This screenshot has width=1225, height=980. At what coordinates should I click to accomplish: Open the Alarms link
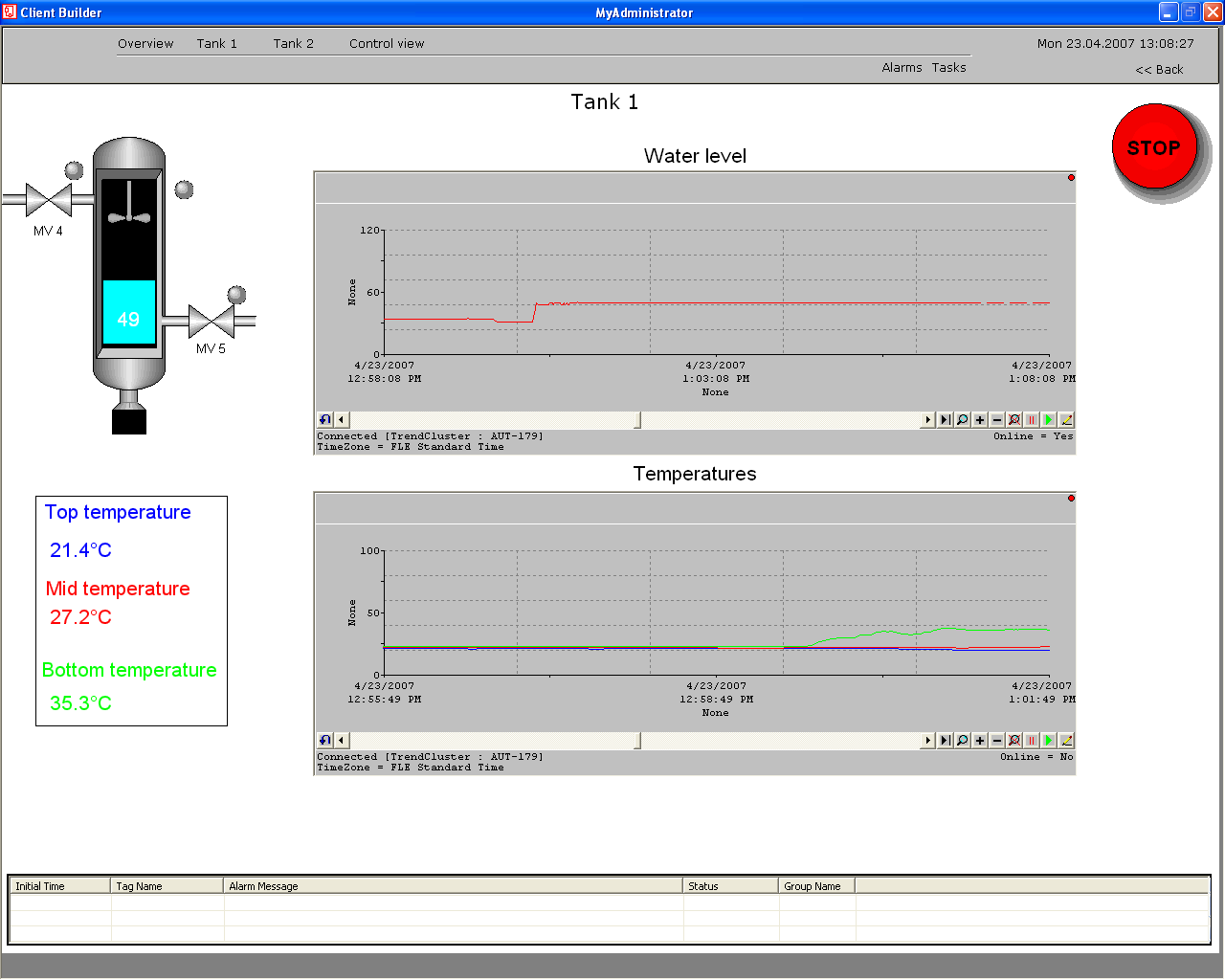[902, 68]
